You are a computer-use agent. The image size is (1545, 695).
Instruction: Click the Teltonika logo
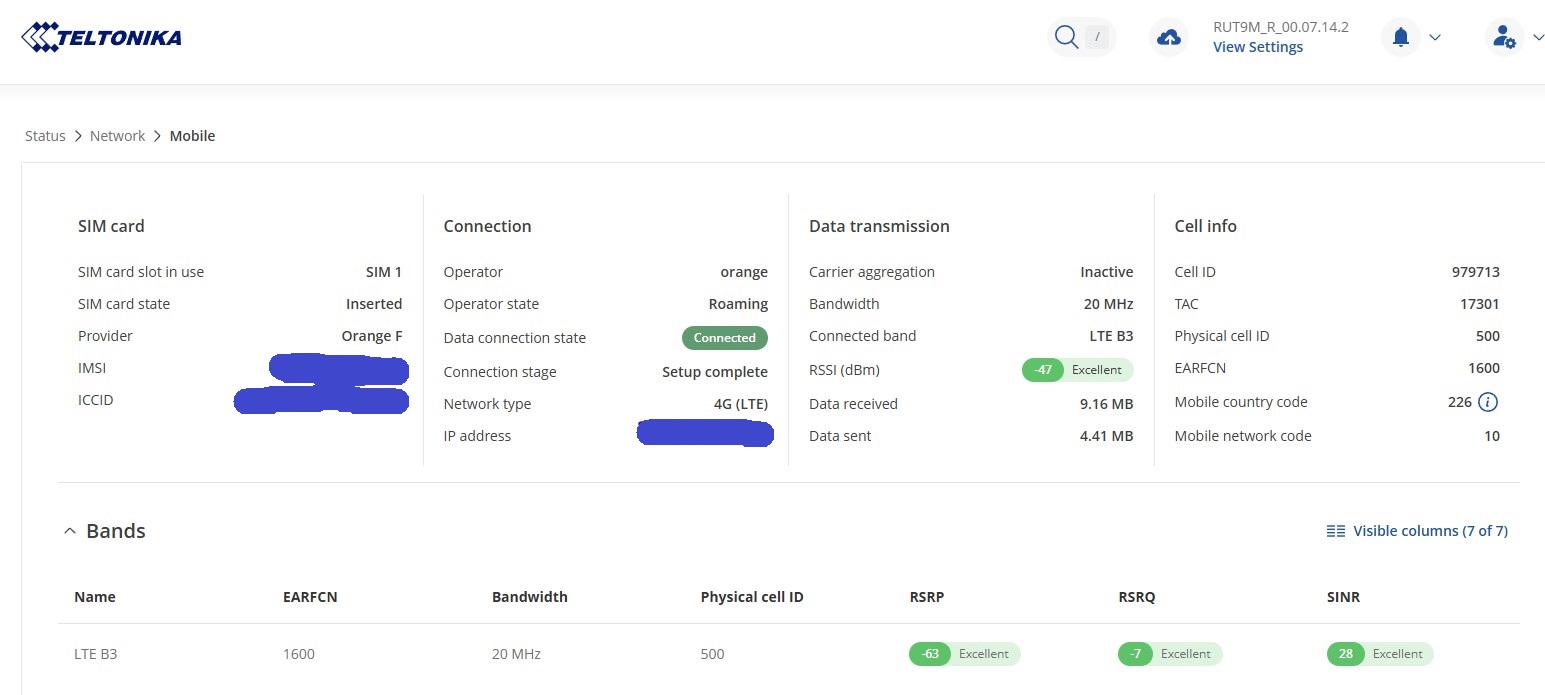click(101, 38)
